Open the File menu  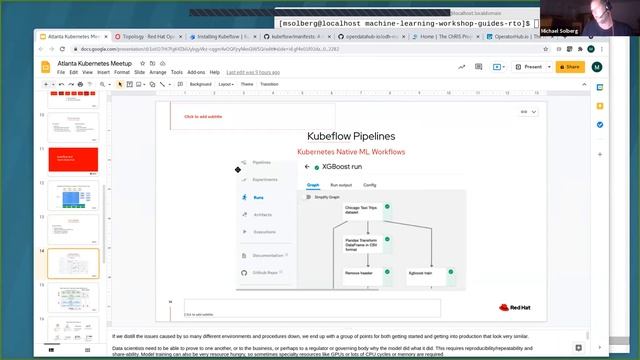pyautogui.click(x=61, y=72)
